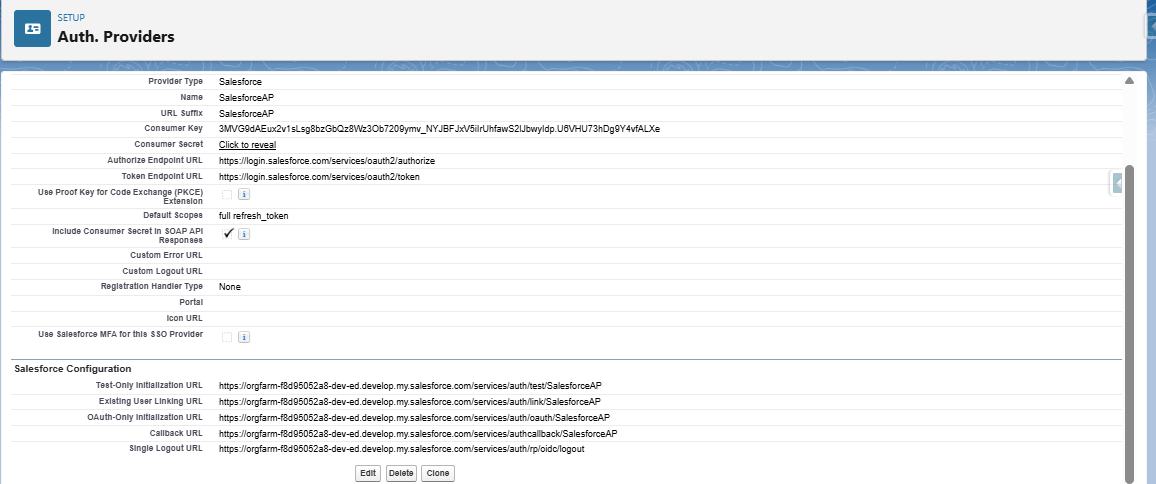Click the Portal field label

(x=191, y=302)
